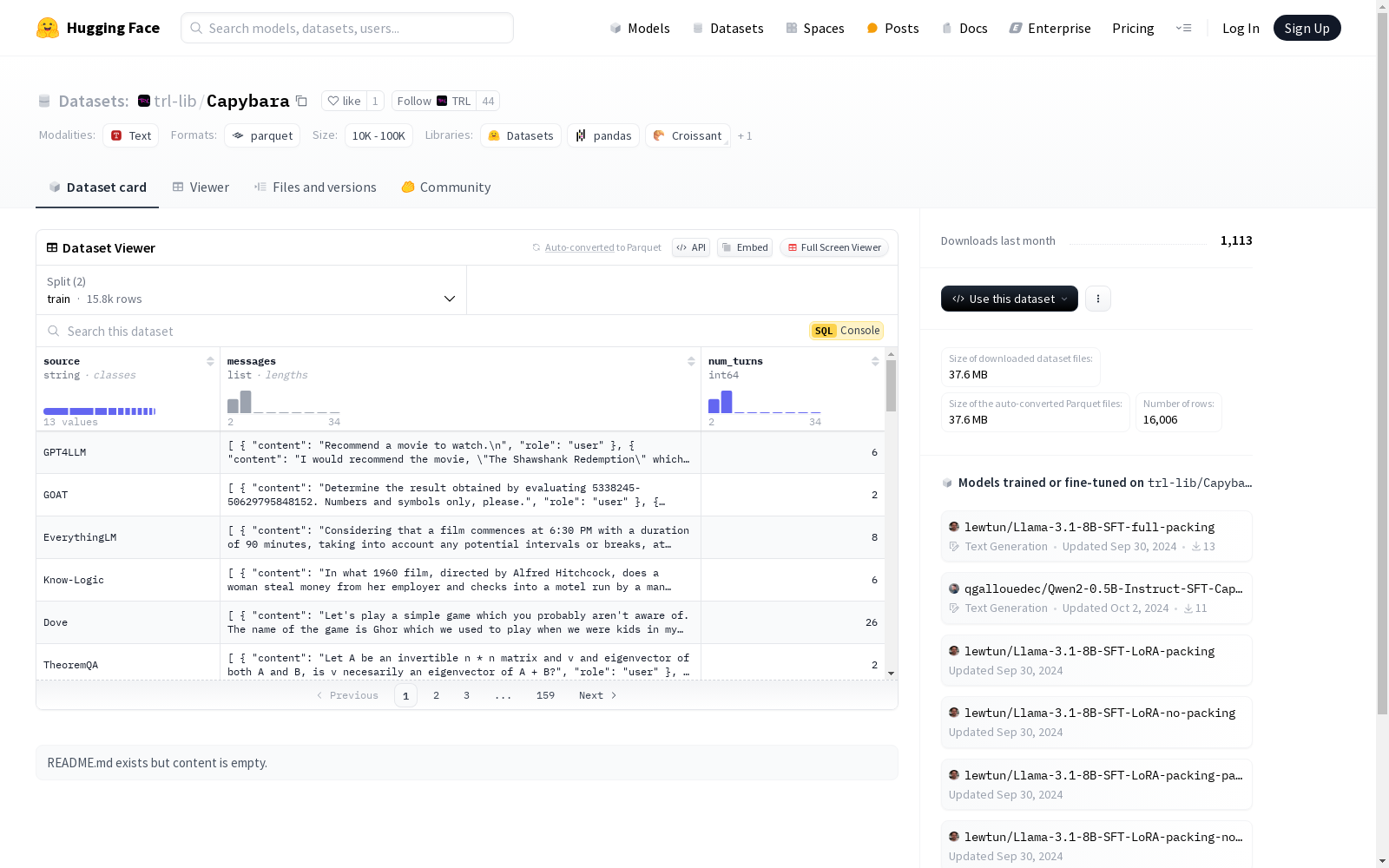Switch to the Community tab
This screenshot has height=868, width=1389.
click(x=446, y=187)
